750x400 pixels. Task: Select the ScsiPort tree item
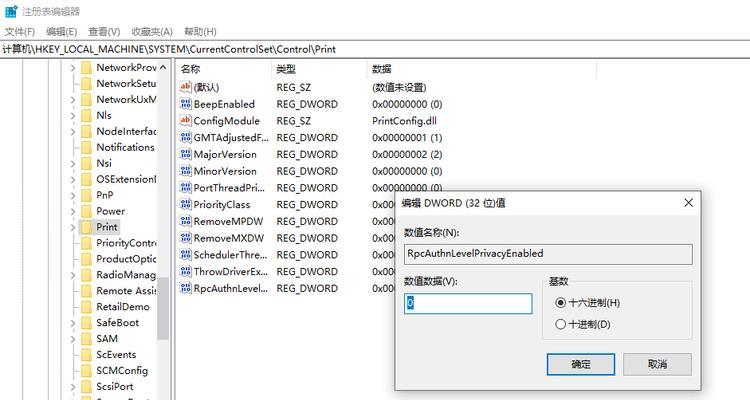(x=114, y=387)
